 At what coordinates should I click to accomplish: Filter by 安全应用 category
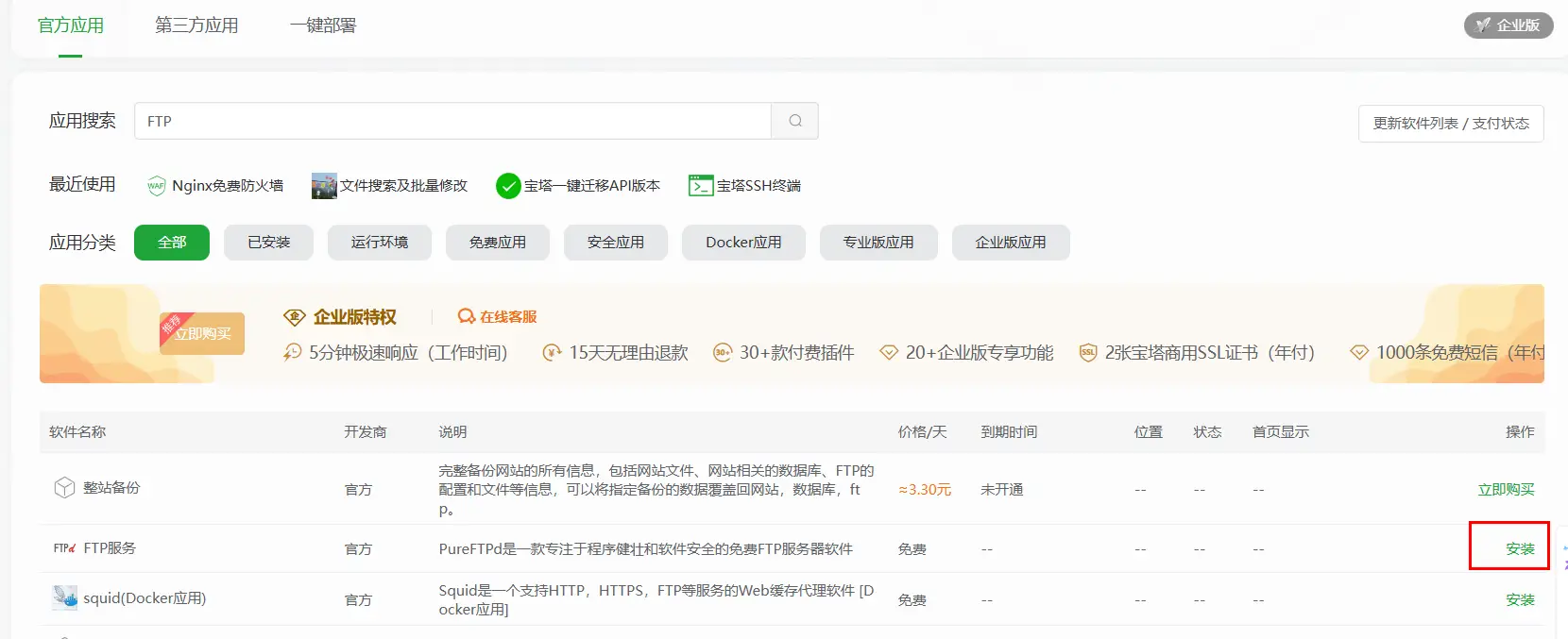[x=616, y=243]
